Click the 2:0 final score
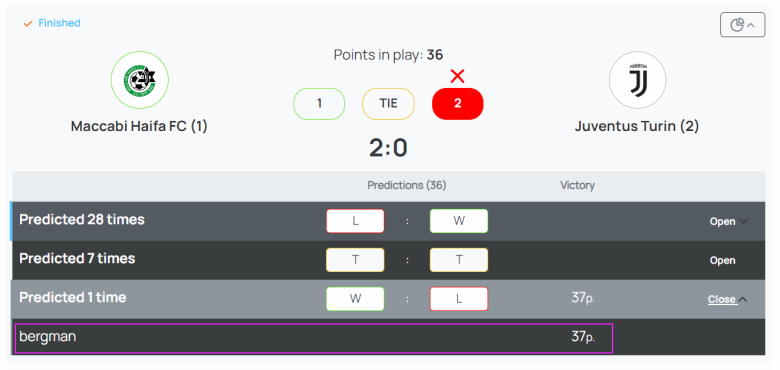This screenshot has height=370, width=780. pyautogui.click(x=388, y=148)
